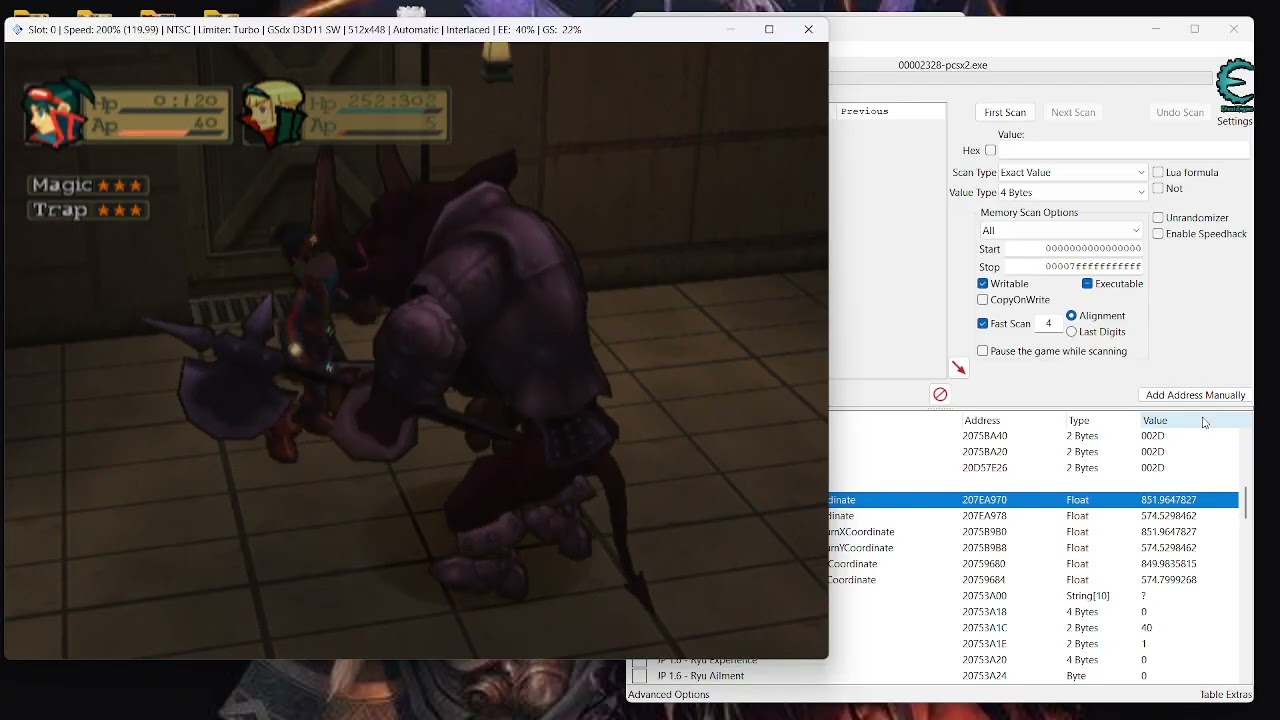Click the Undo Scan button
Screen dimensions: 1280x720
click(1180, 112)
